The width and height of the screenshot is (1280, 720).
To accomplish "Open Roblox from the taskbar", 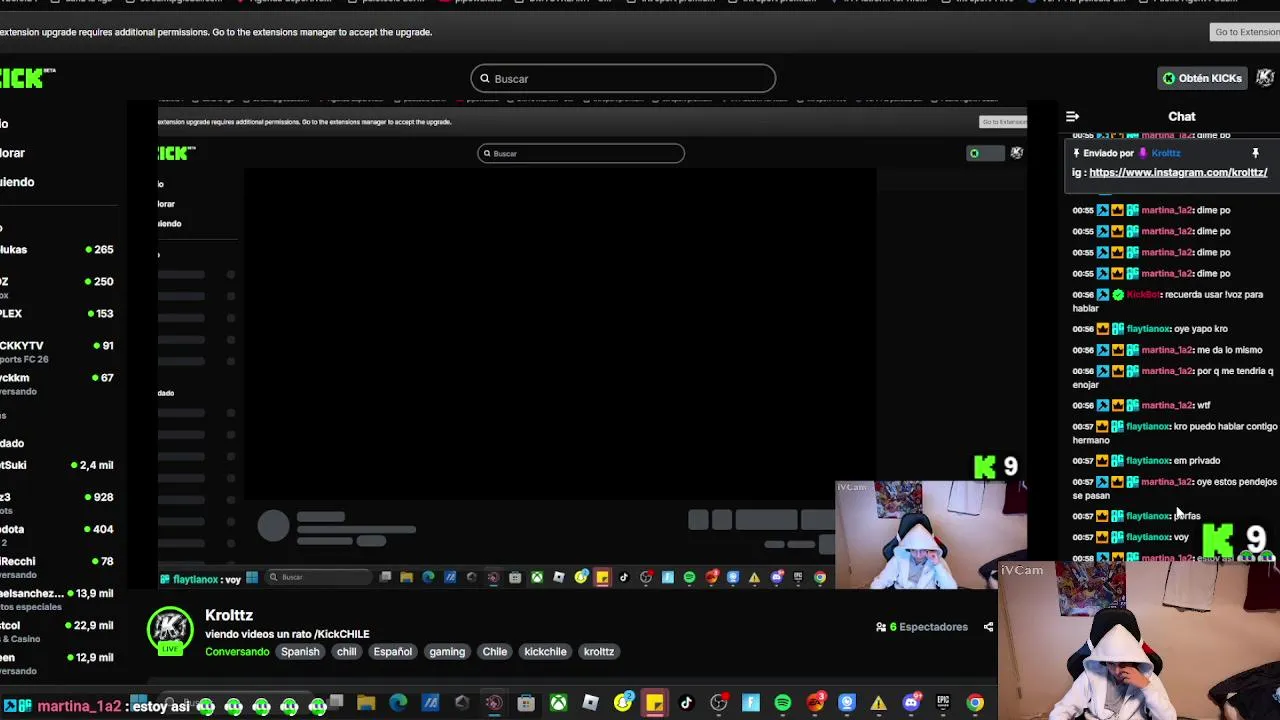I will [590, 703].
